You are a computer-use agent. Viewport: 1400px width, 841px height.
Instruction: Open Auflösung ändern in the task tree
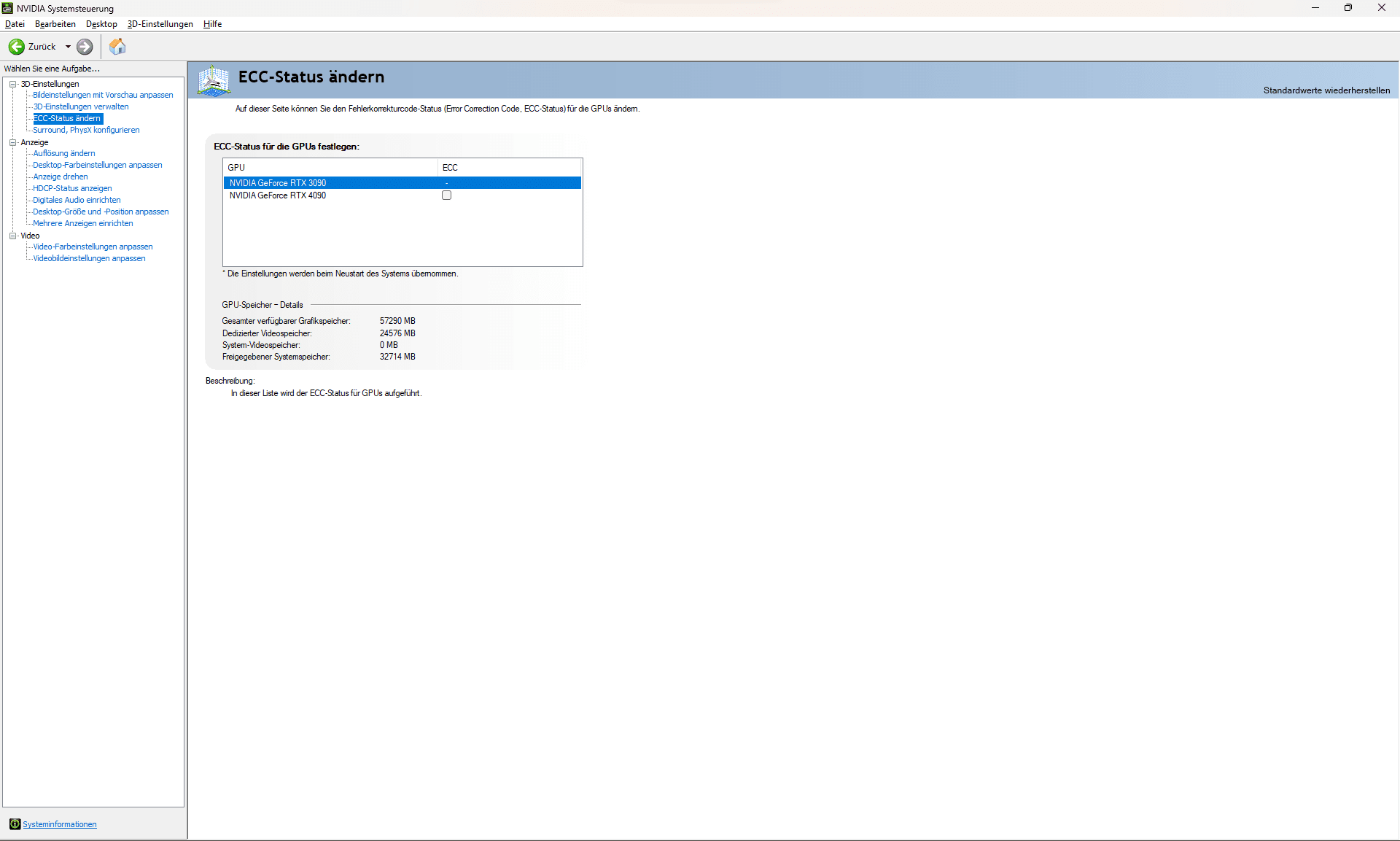(63, 153)
